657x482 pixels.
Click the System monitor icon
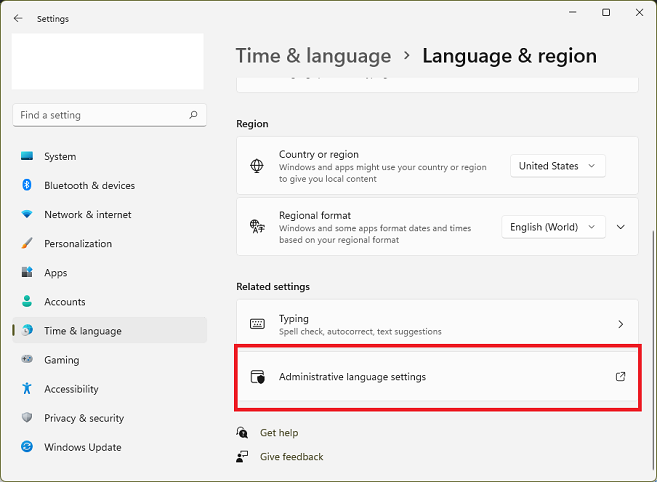pyautogui.click(x=27, y=156)
